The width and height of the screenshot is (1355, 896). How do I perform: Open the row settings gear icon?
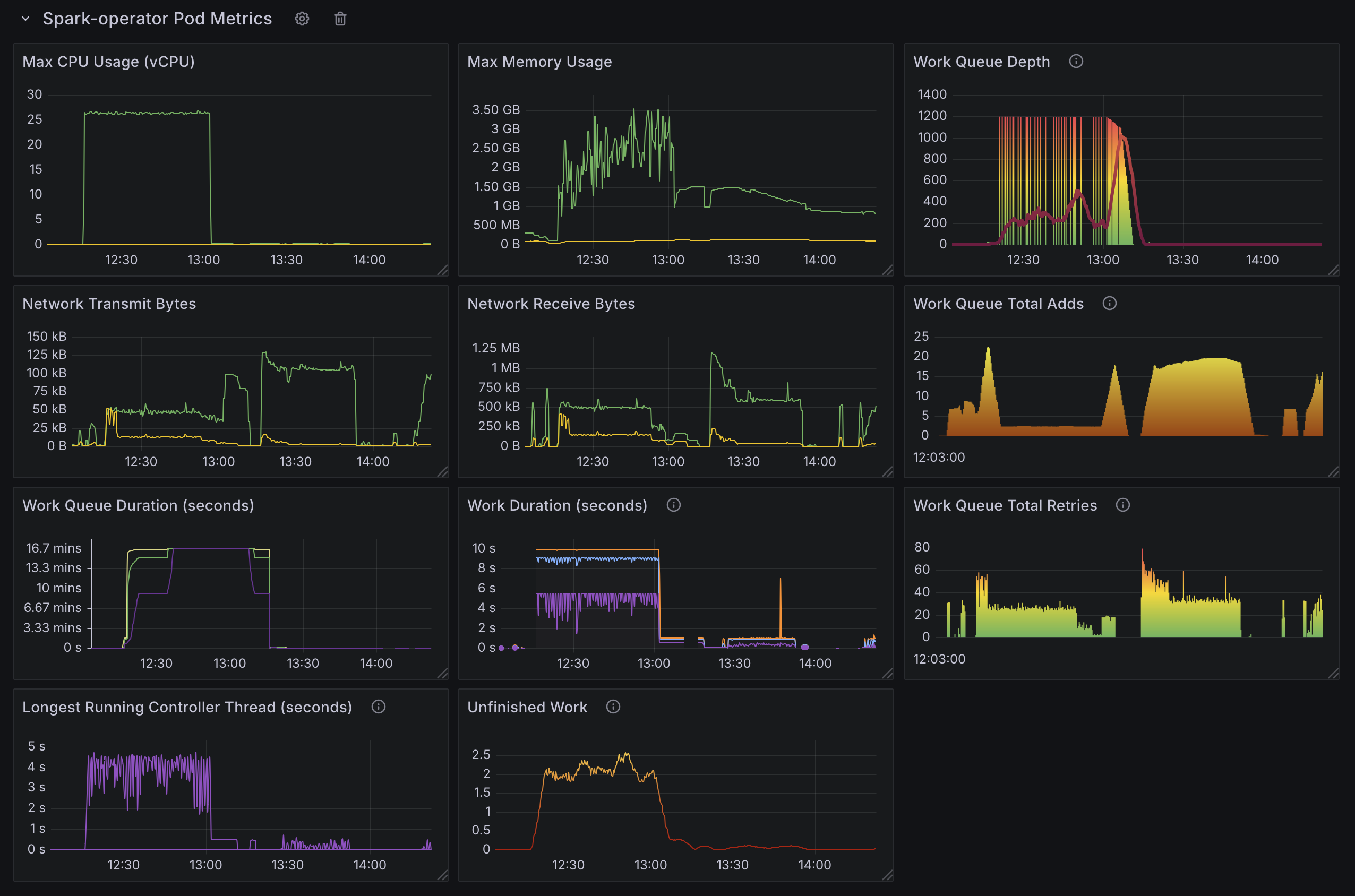[x=302, y=18]
